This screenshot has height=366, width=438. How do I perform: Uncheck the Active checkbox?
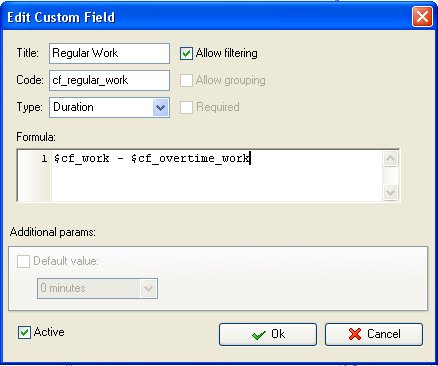(24, 332)
